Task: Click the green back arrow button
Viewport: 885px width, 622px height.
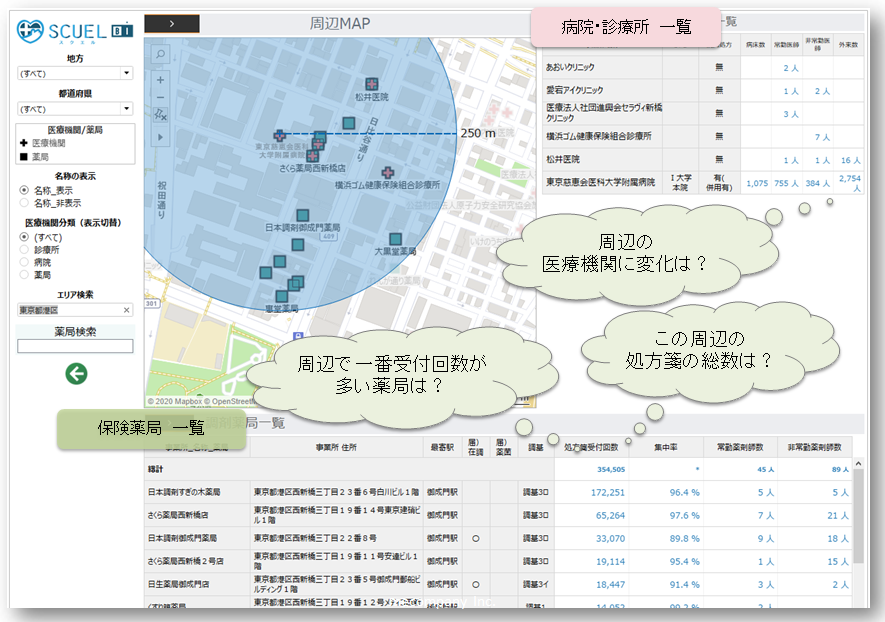Action: tap(76, 374)
